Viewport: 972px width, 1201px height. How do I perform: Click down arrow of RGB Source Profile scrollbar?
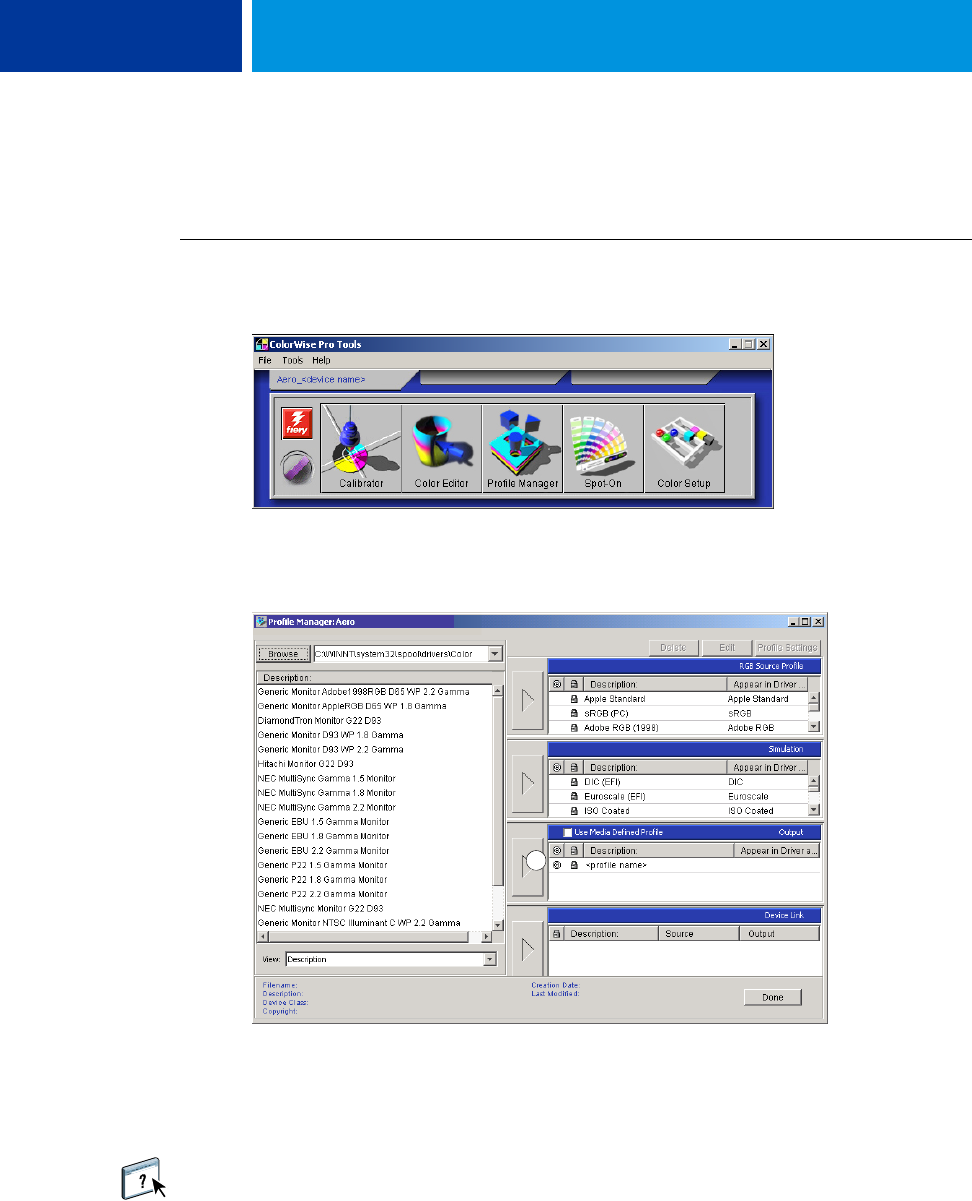pyautogui.click(x=814, y=727)
